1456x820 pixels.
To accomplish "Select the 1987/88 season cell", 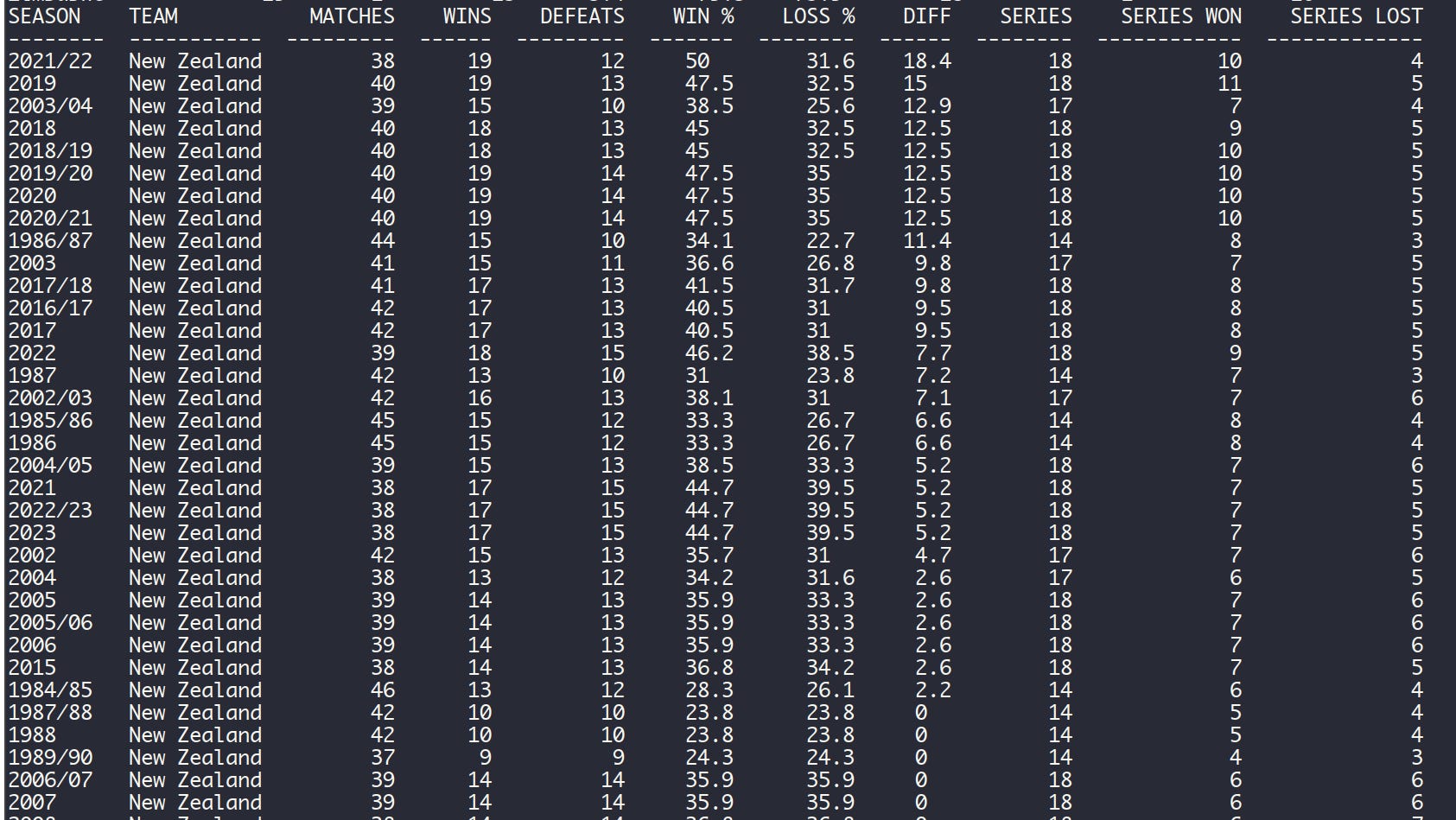I will click(50, 713).
